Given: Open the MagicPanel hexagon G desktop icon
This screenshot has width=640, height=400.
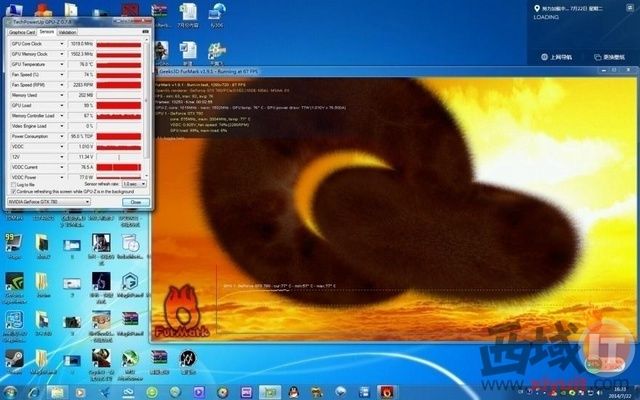Looking at the screenshot, I should (x=130, y=282).
